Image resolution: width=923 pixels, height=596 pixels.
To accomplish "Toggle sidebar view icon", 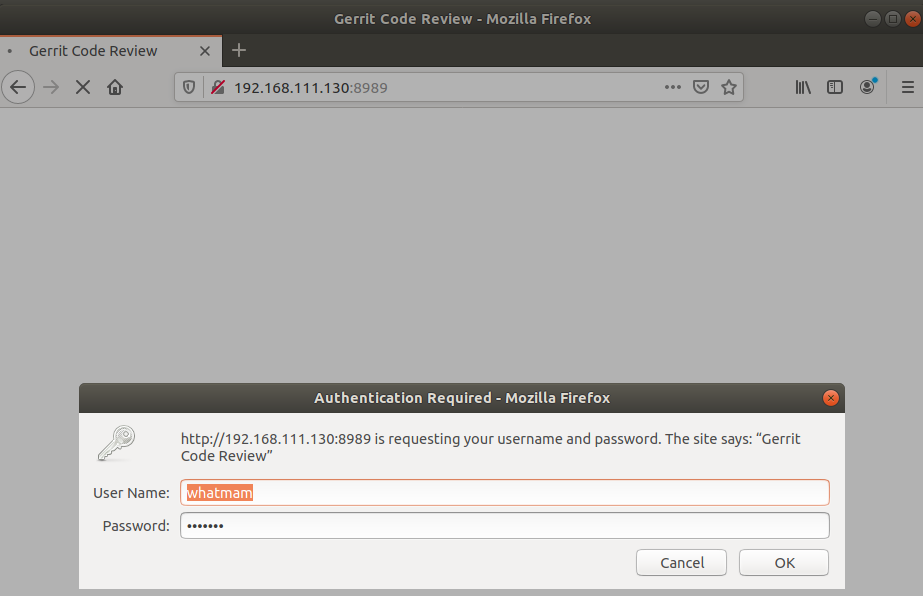I will click(835, 87).
